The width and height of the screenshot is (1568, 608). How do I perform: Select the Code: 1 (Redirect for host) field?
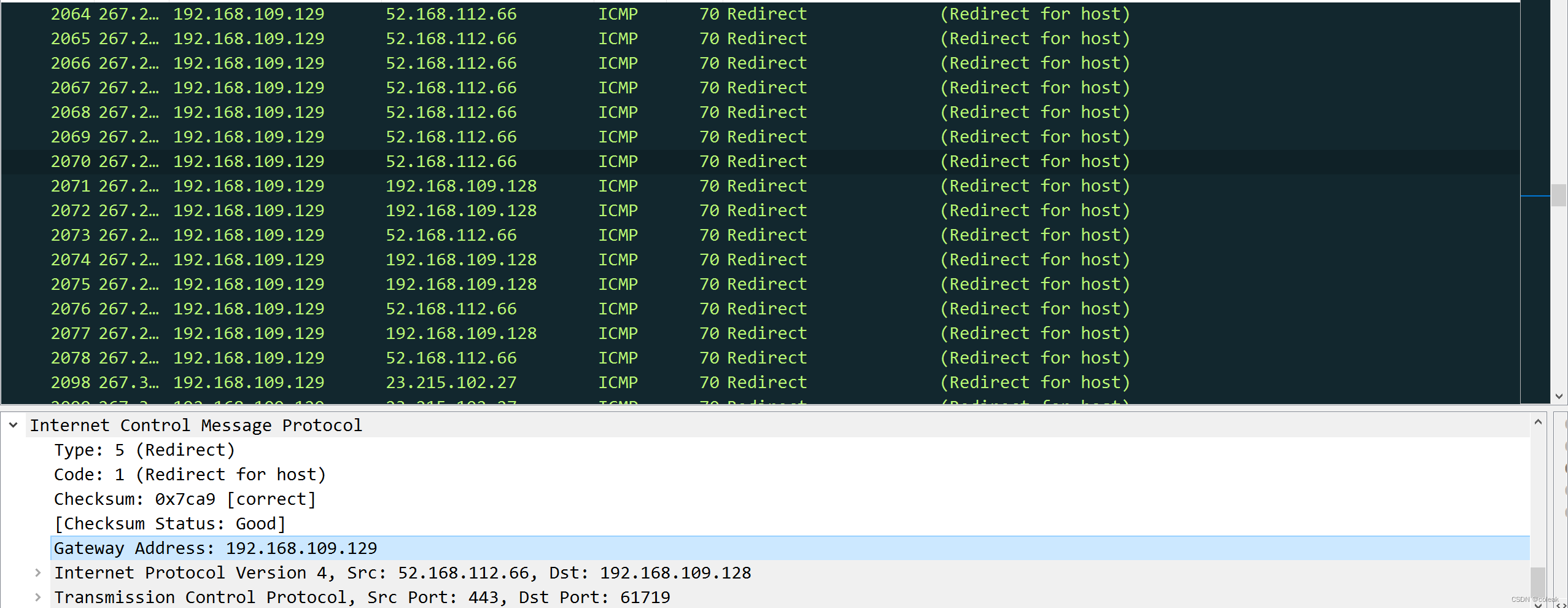[190, 474]
